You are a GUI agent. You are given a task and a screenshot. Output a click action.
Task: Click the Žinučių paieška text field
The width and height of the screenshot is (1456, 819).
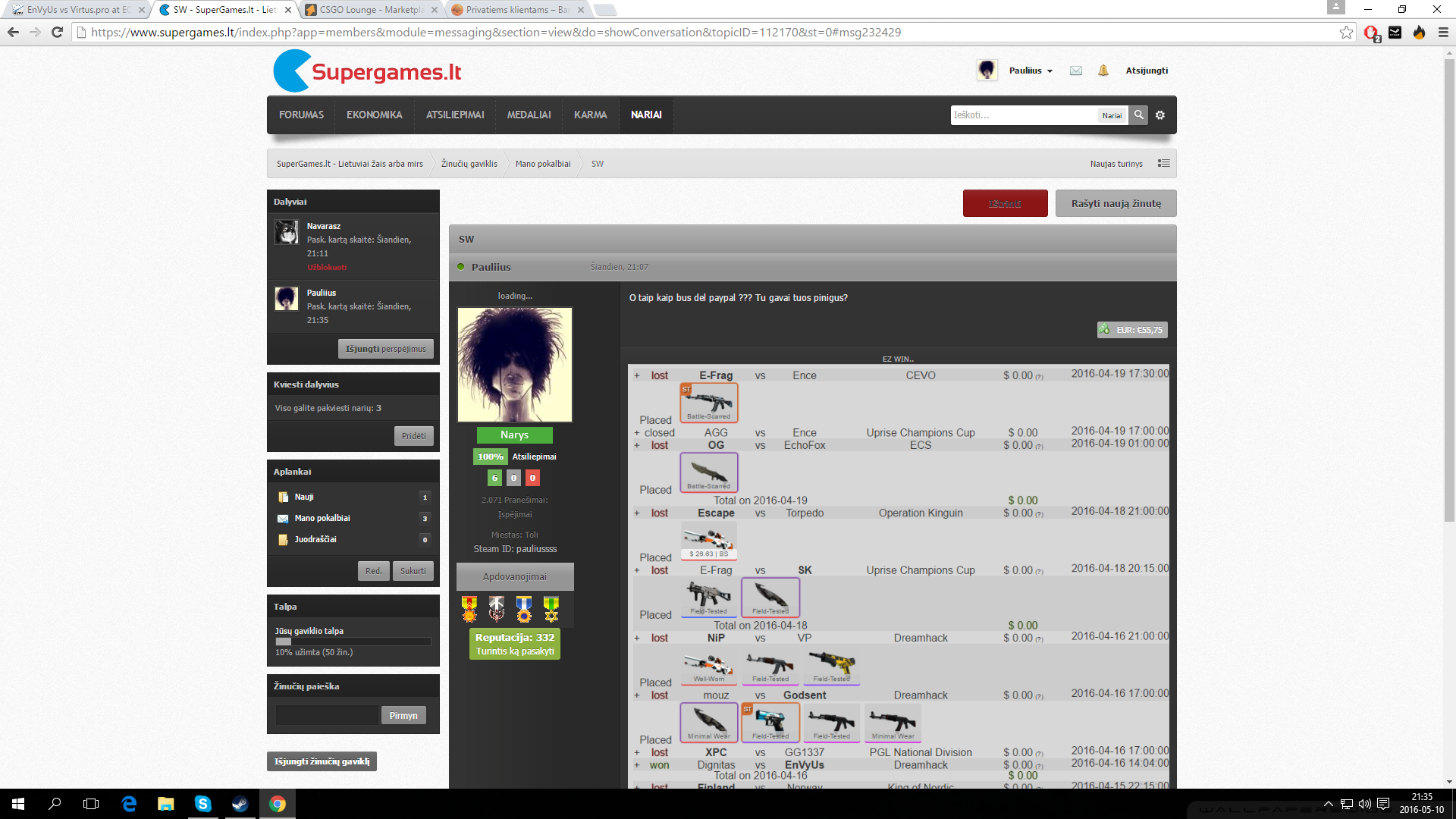click(x=327, y=715)
